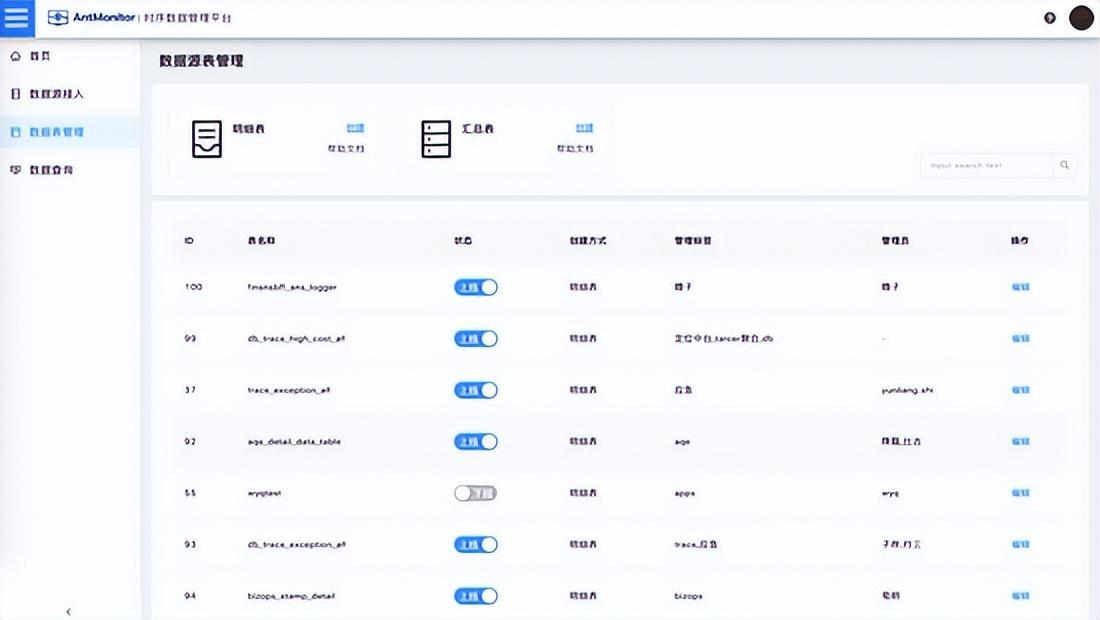
Task: Toggle the status switch for db_trace_high_cost_all
Action: pos(476,339)
